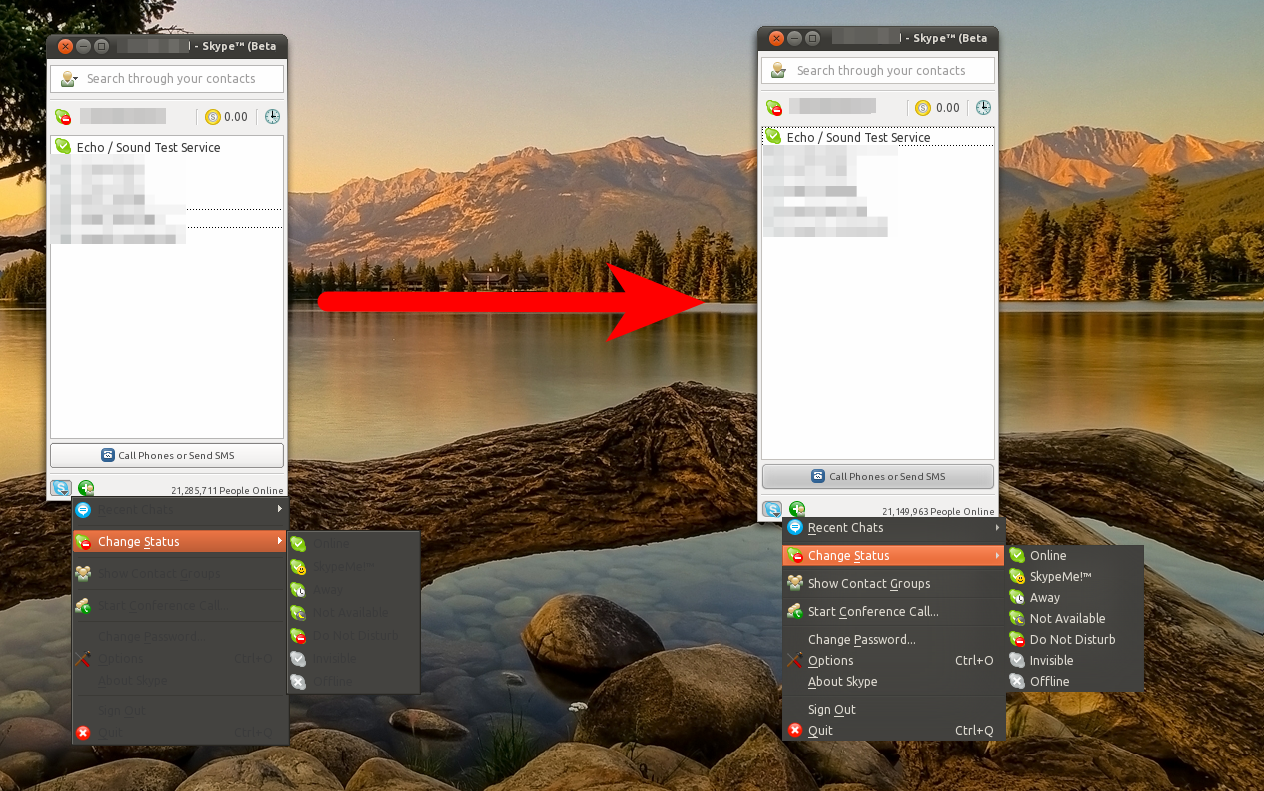Expand Change Status in the right window menu

[894, 555]
